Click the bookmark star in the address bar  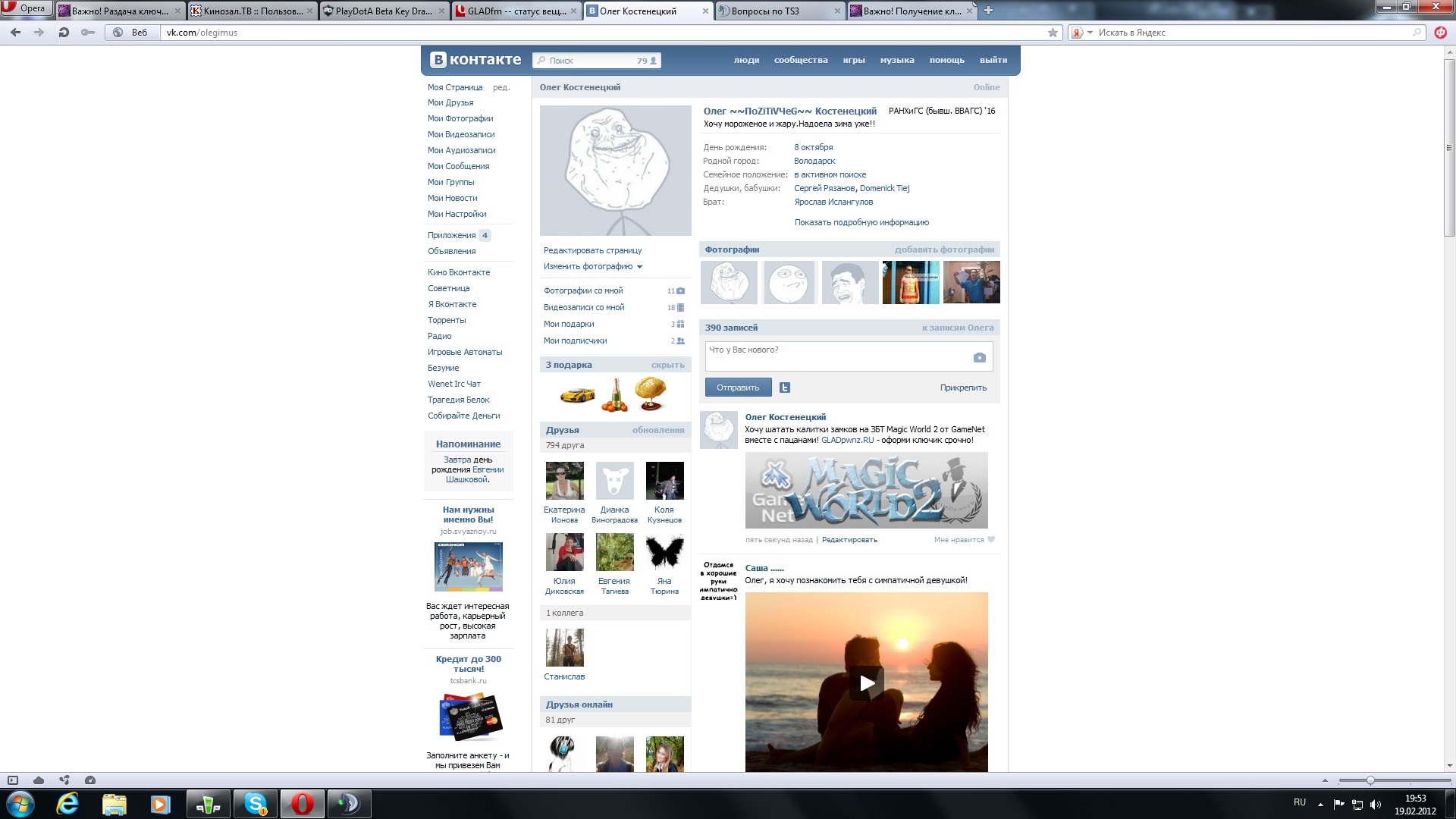click(x=1053, y=33)
